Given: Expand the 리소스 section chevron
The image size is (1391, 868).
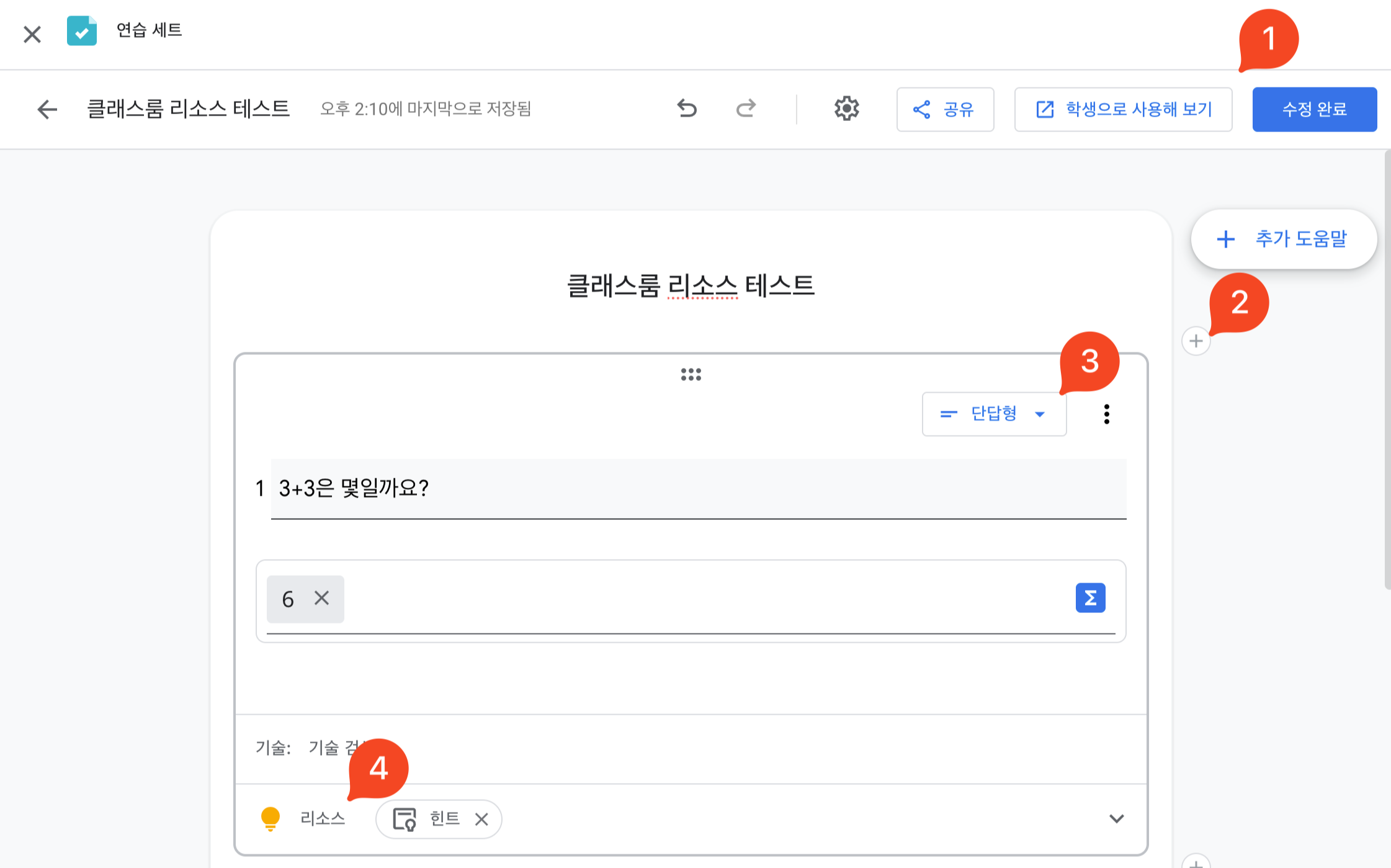Looking at the screenshot, I should pyautogui.click(x=1116, y=818).
